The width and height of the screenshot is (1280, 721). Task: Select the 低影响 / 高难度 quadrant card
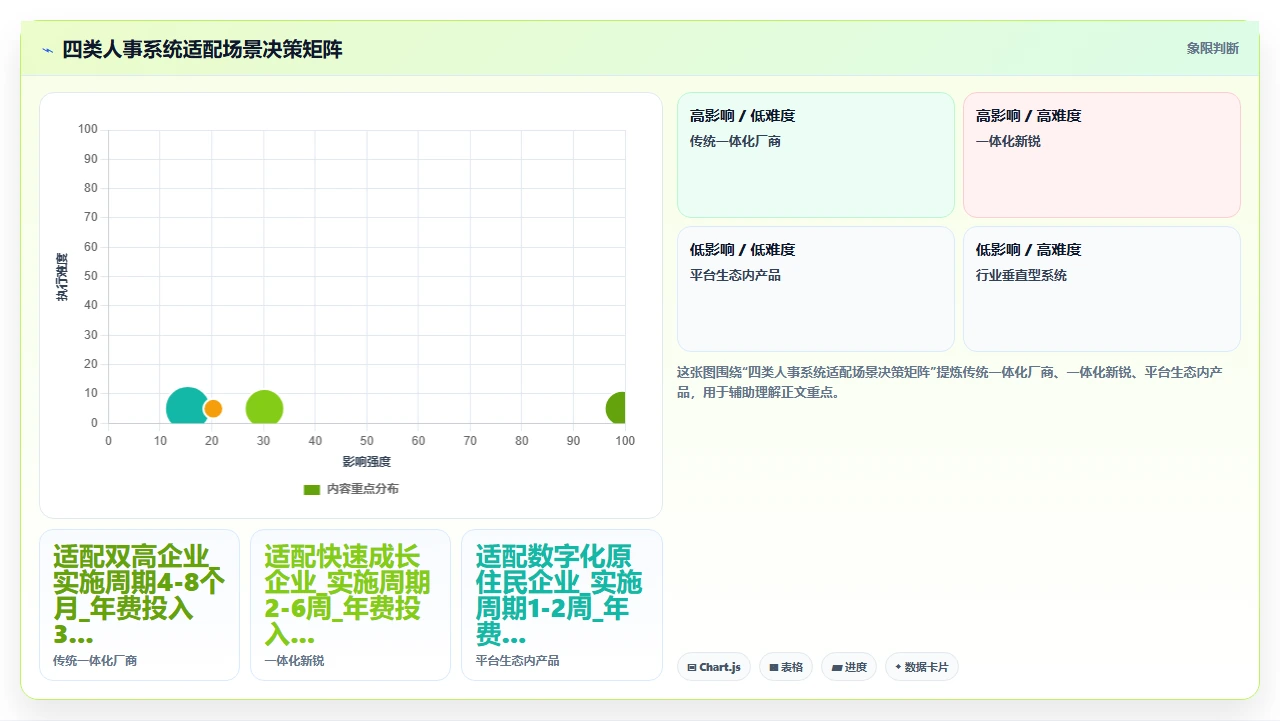[x=1101, y=289]
